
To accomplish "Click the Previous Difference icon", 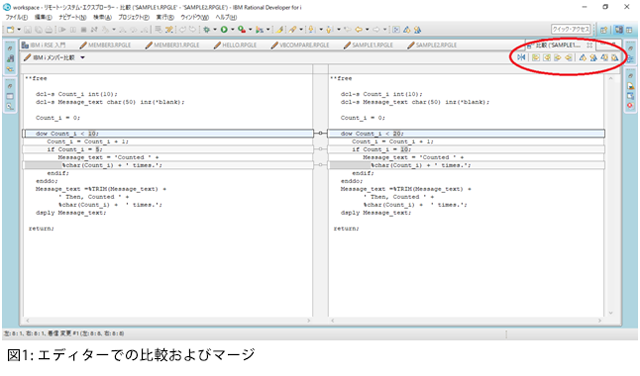I will coord(593,58).
